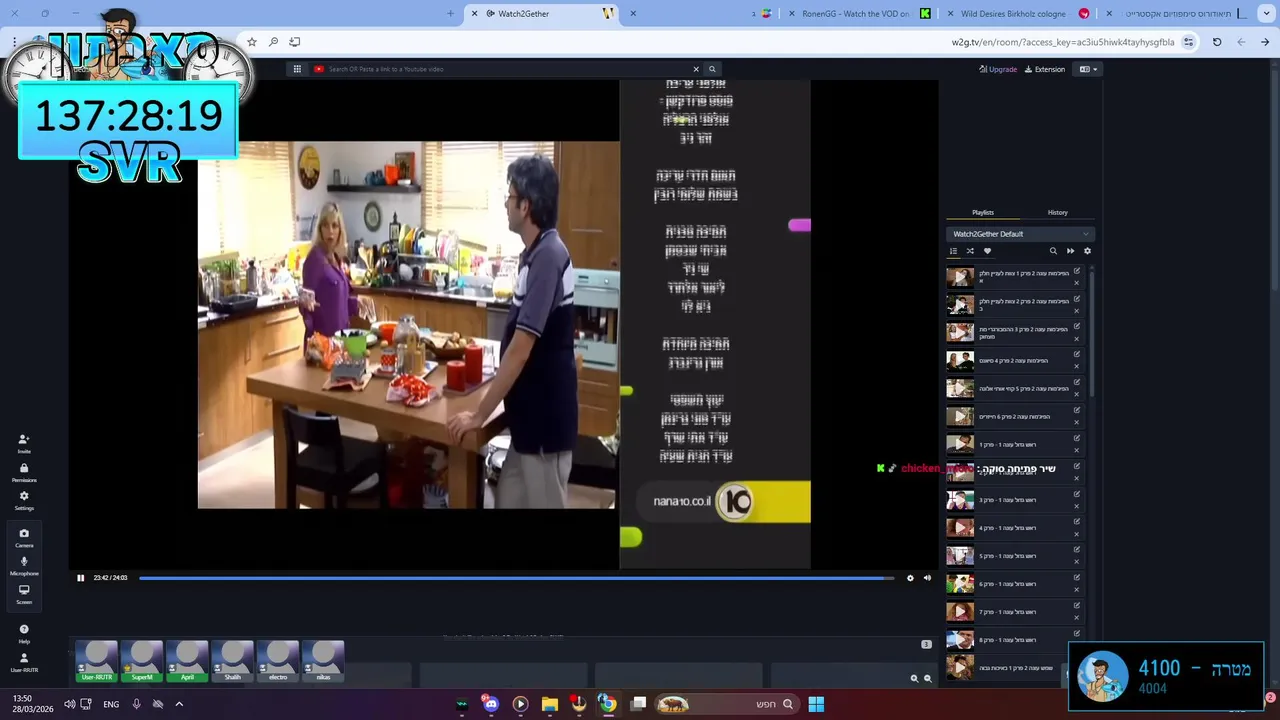
Task: Seek on the video progress bar
Action: click(x=516, y=578)
